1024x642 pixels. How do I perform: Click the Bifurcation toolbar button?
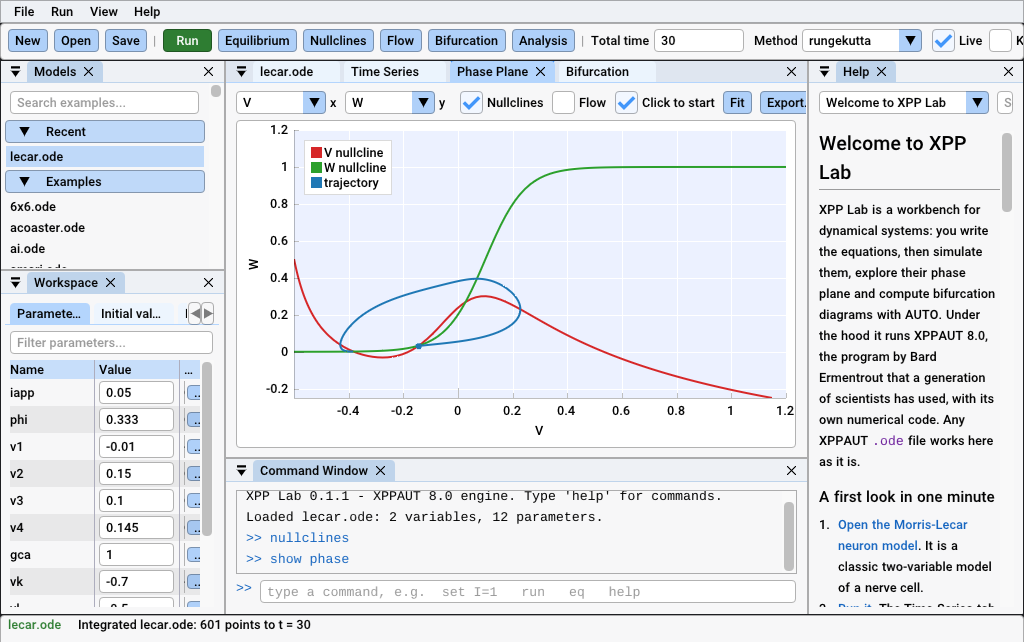pos(466,40)
